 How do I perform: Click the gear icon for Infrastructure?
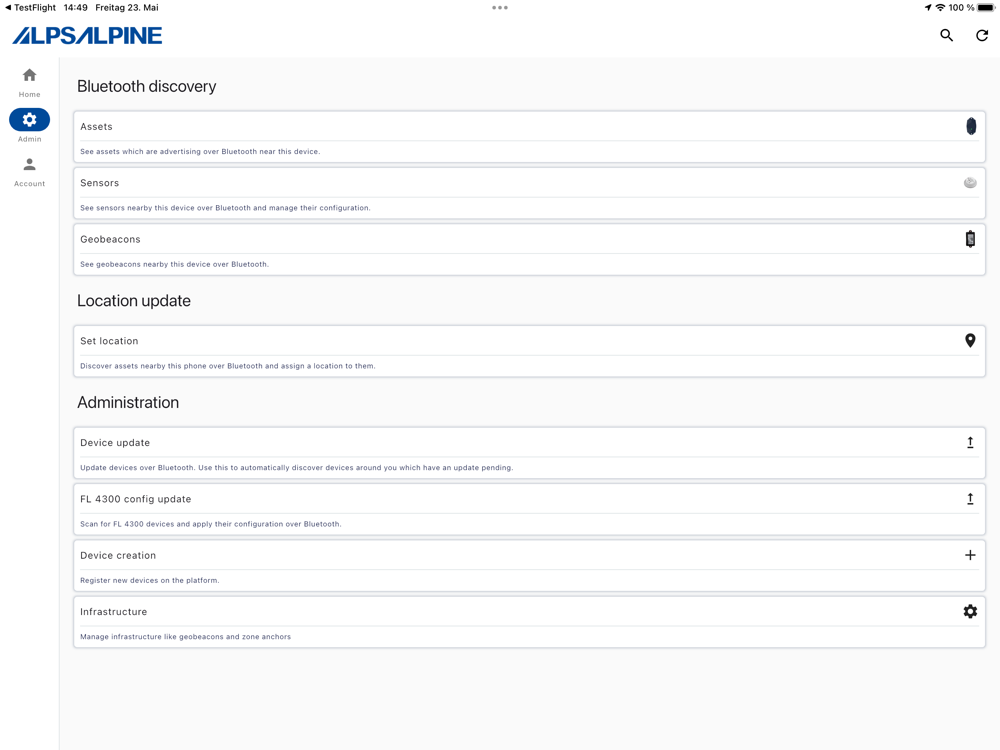coord(970,612)
